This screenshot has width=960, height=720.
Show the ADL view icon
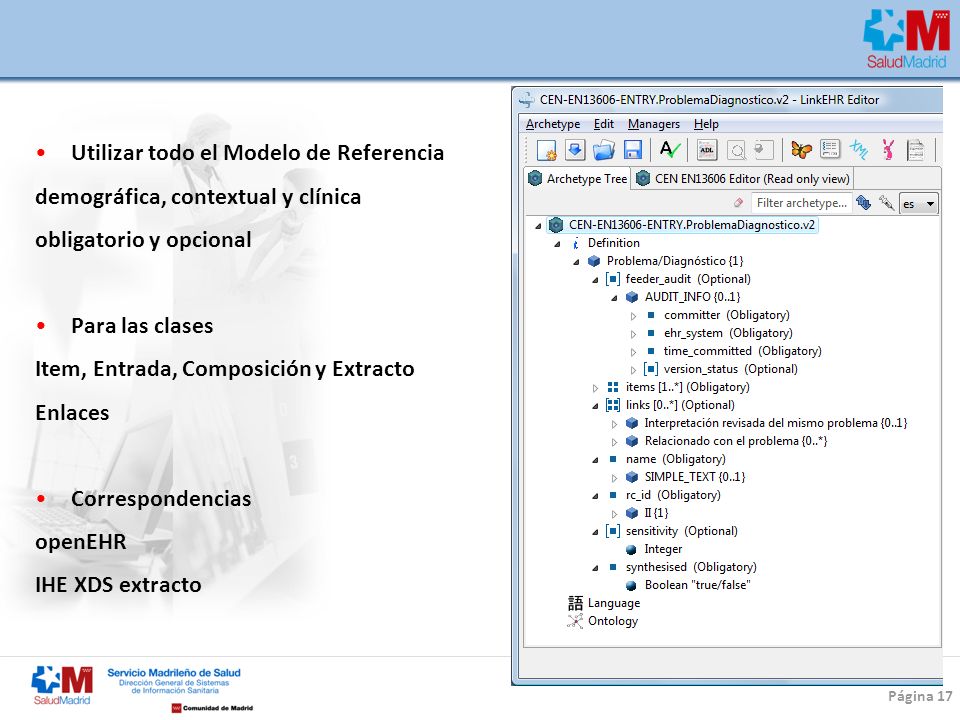[707, 150]
